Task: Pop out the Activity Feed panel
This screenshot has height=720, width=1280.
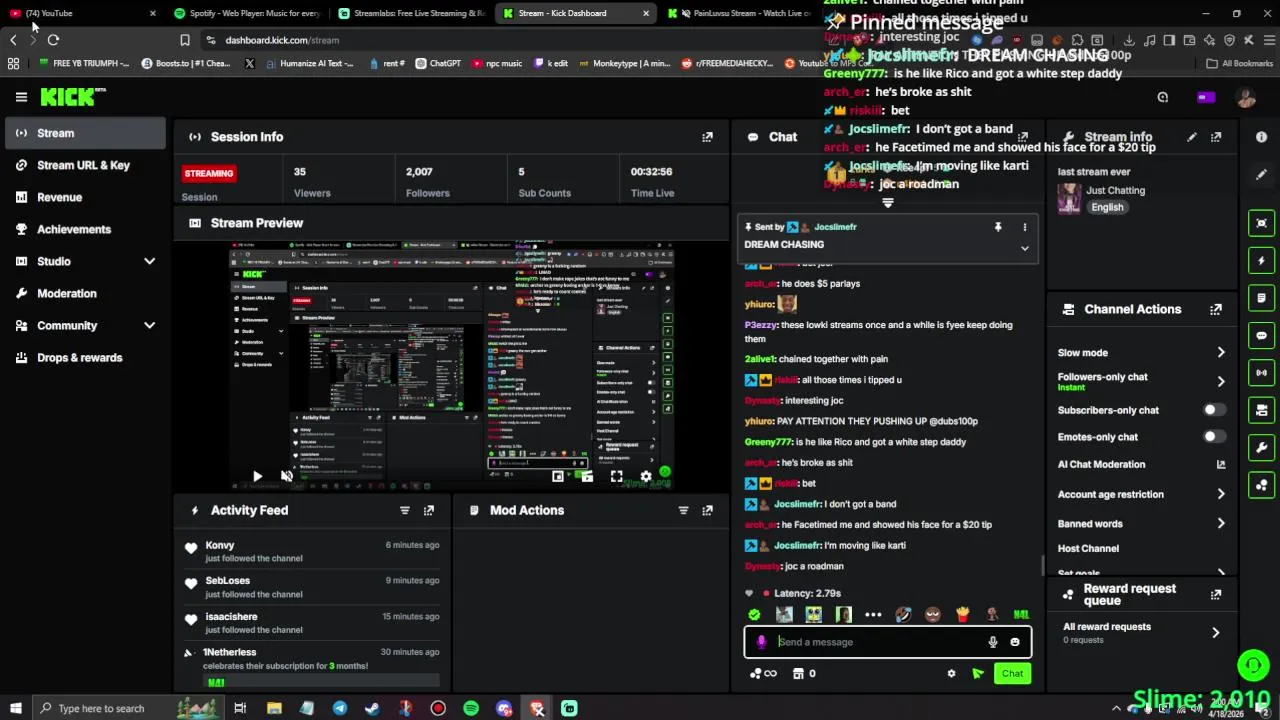Action: point(429,510)
